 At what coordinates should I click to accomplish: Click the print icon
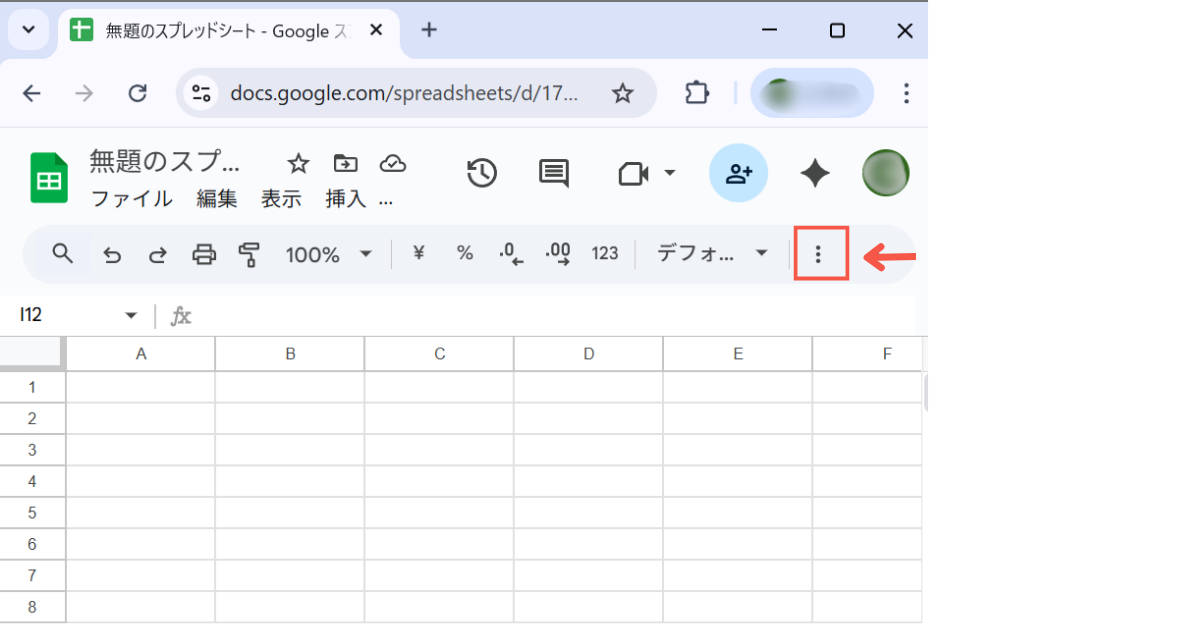click(x=204, y=255)
